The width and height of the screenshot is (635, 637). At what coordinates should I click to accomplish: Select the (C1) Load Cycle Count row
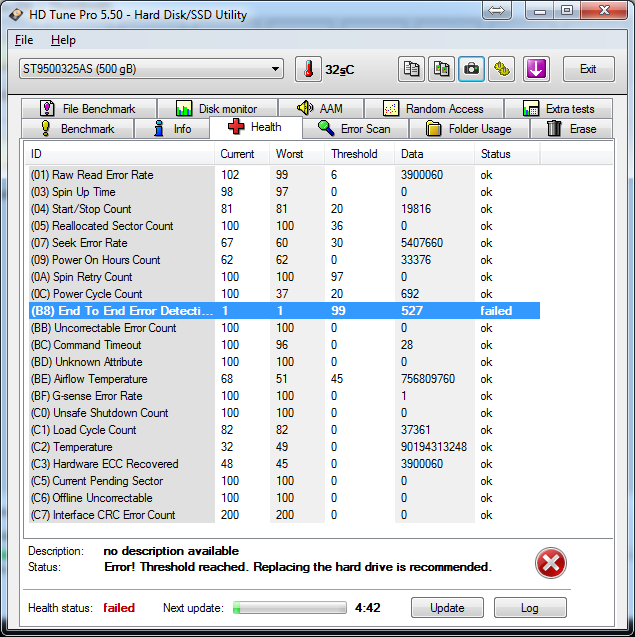284,430
